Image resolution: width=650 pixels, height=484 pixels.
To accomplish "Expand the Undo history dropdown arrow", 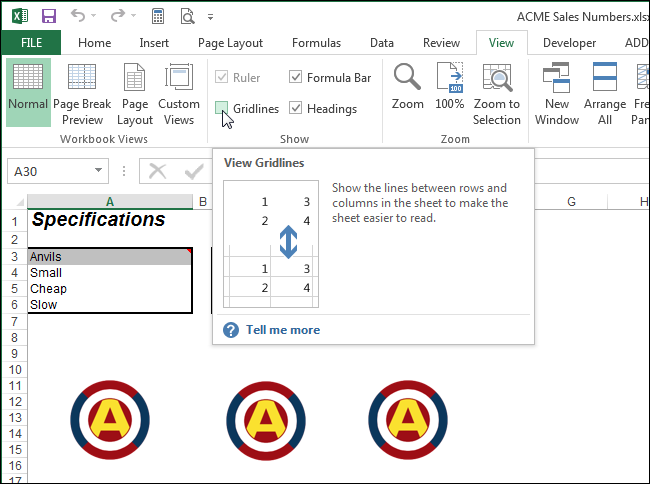I will 93,16.
